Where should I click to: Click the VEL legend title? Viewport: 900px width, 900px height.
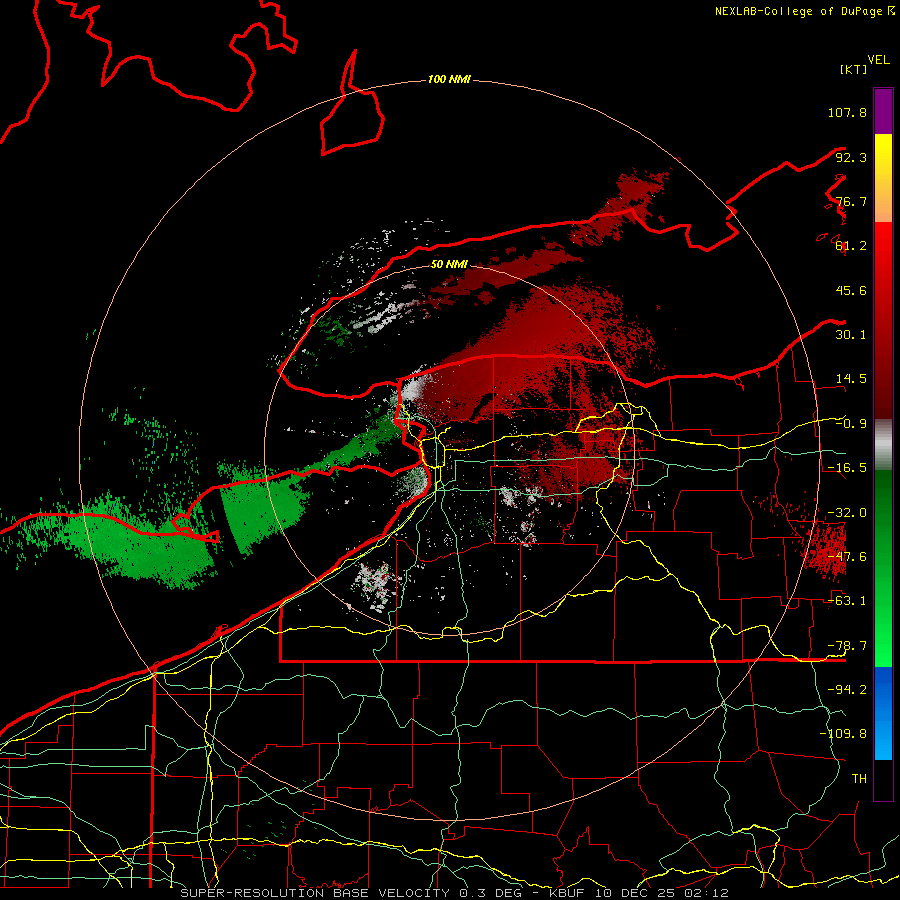tap(878, 60)
